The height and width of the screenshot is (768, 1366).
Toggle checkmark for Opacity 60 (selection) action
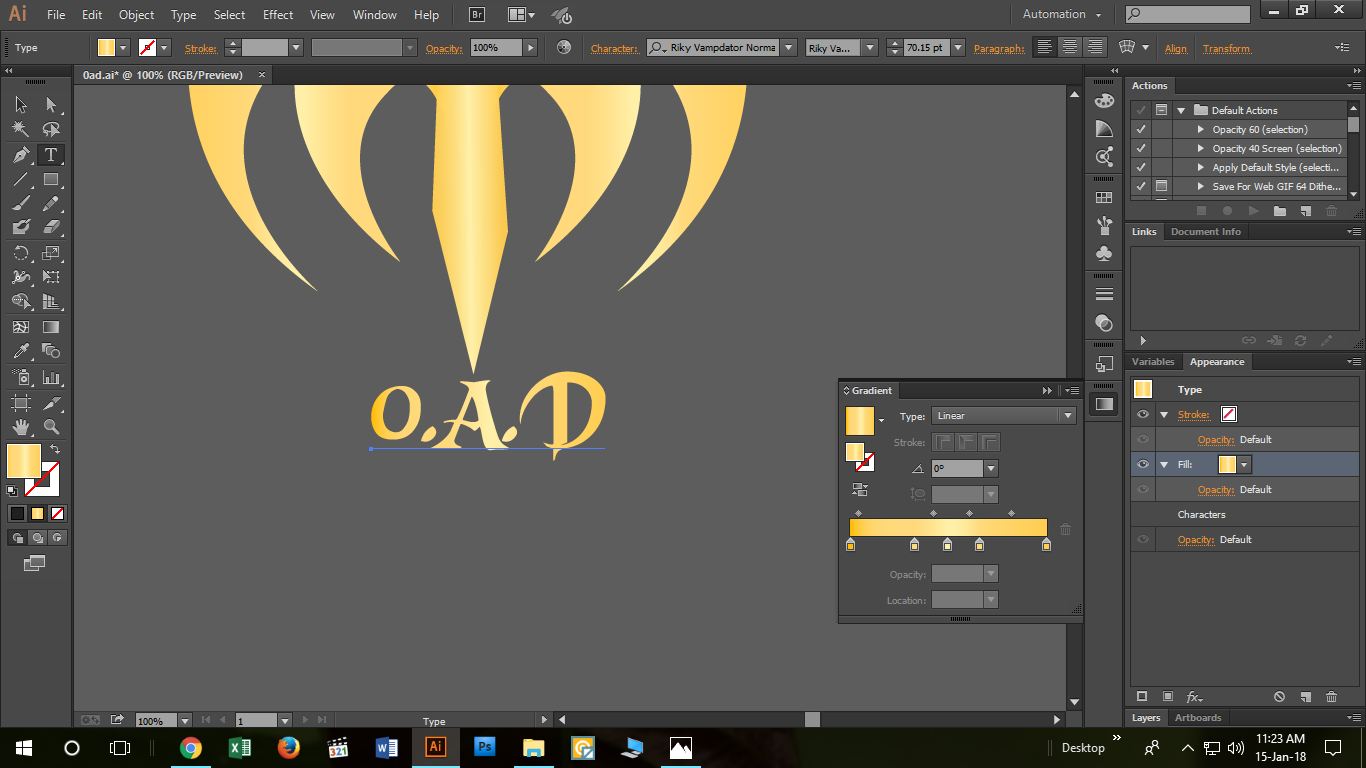[x=1141, y=129]
